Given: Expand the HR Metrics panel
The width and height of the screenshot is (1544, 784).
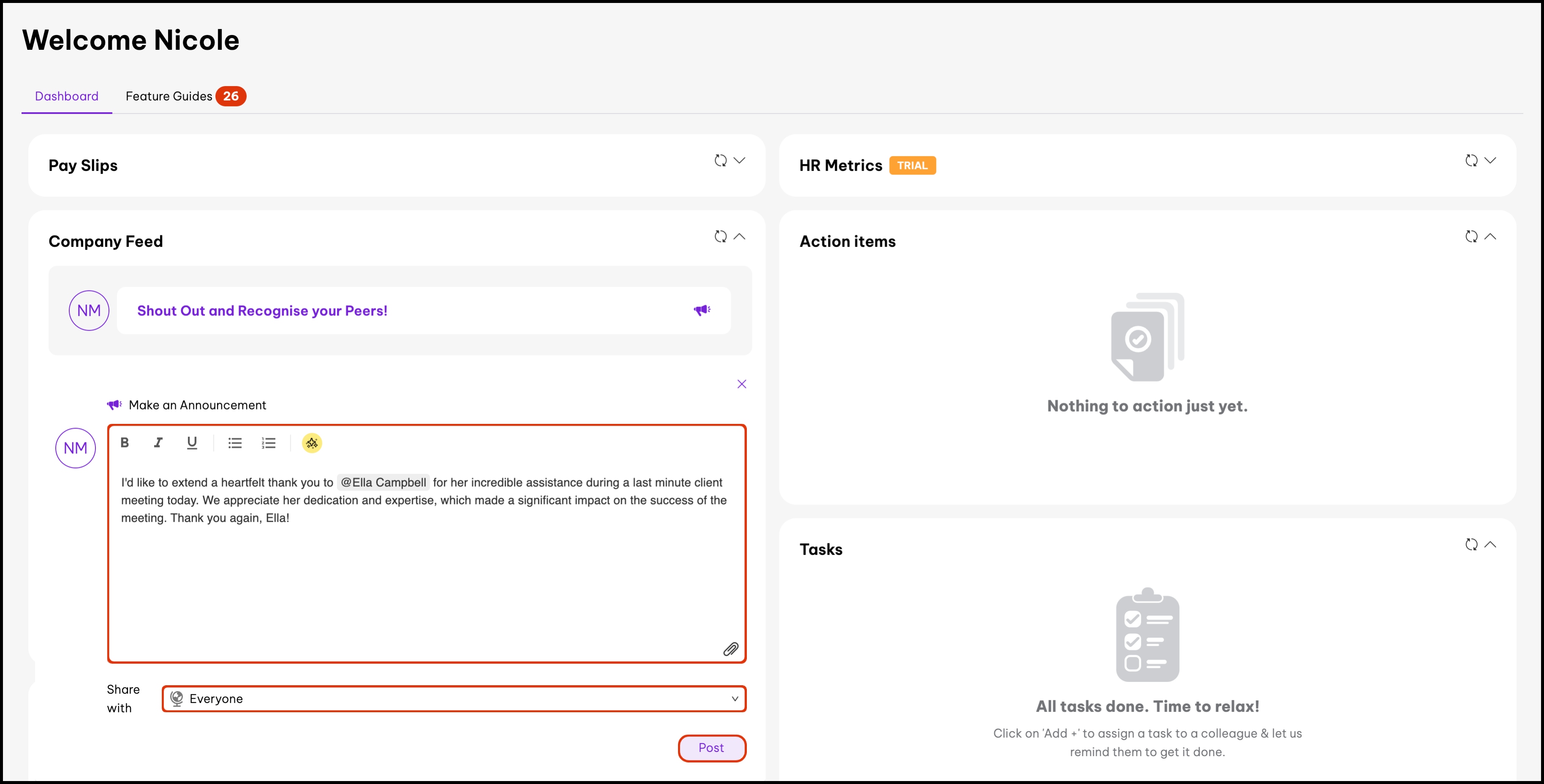Looking at the screenshot, I should 1491,160.
